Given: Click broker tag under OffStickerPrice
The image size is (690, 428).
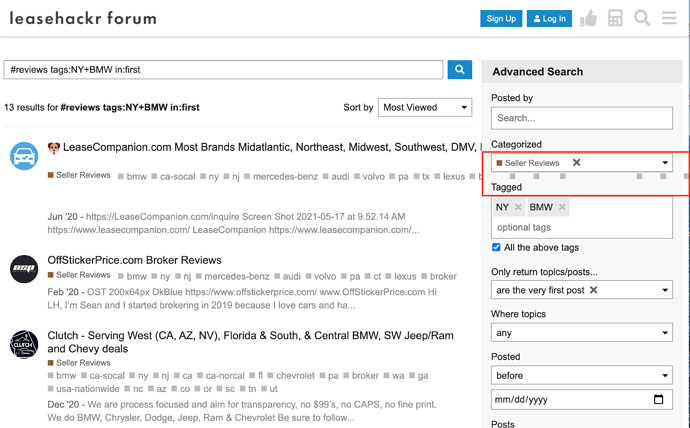Looking at the screenshot, I should pyautogui.click(x=439, y=276).
